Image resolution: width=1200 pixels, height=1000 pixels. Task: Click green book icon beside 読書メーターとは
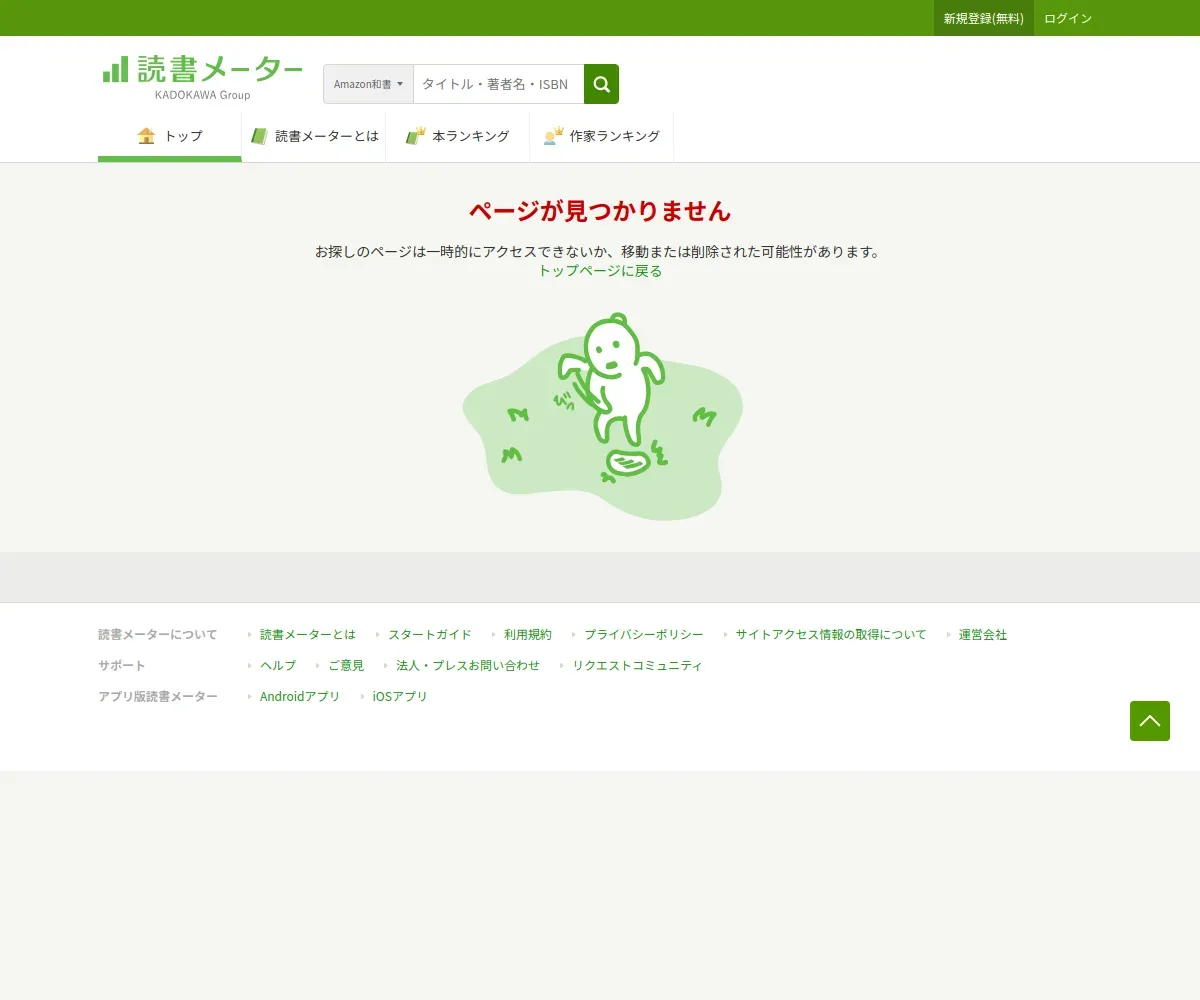pos(259,136)
